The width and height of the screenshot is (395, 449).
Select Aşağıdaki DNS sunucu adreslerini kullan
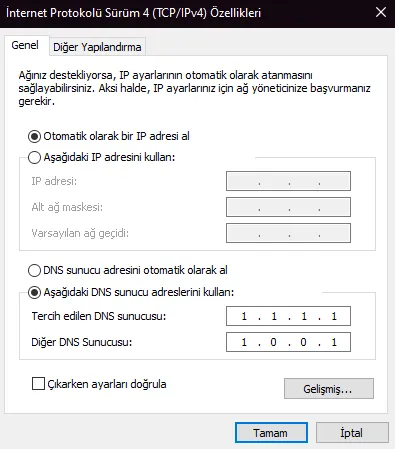[34, 293]
